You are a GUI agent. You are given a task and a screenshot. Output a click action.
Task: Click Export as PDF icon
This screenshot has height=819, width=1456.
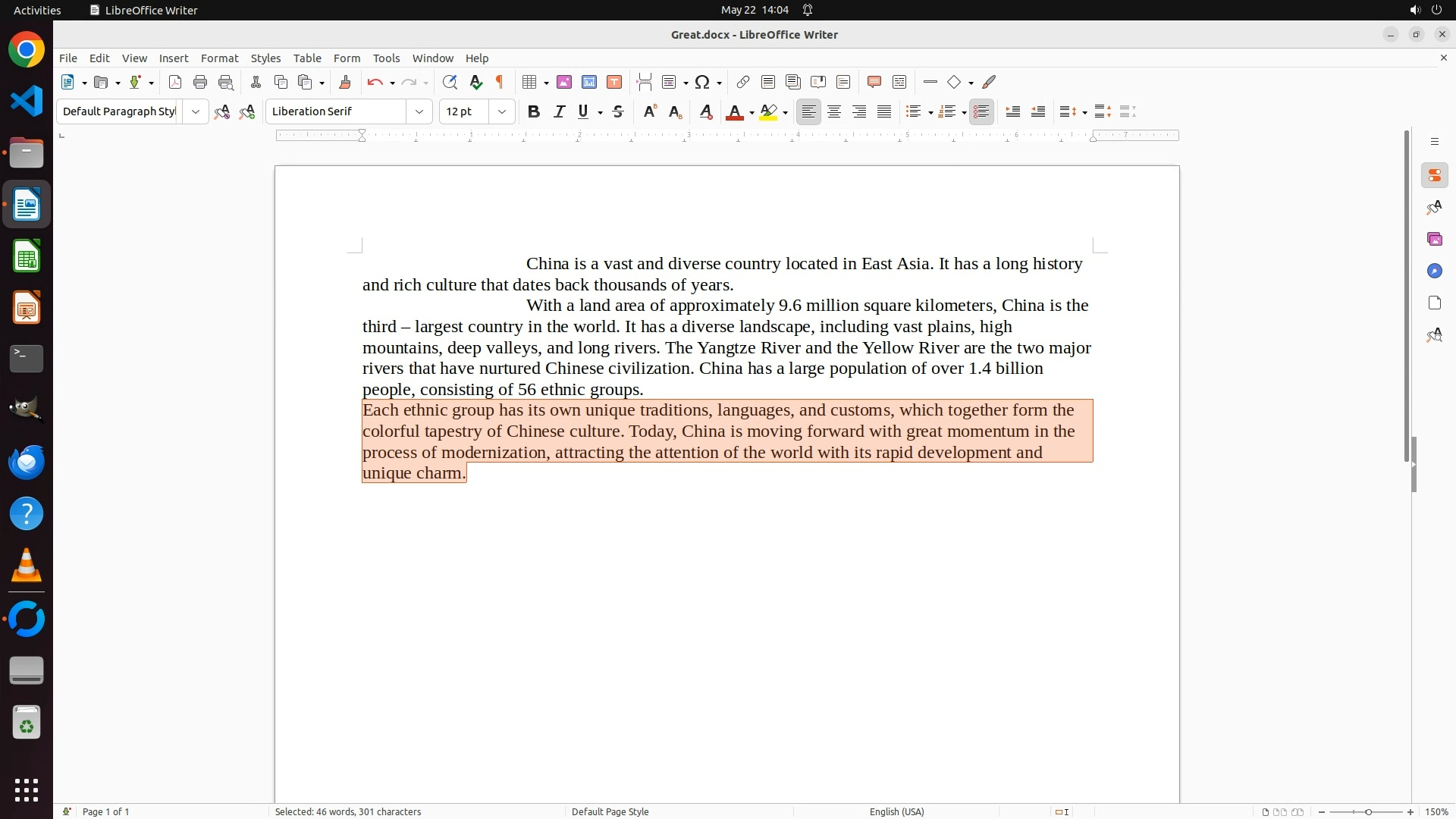pyautogui.click(x=175, y=83)
